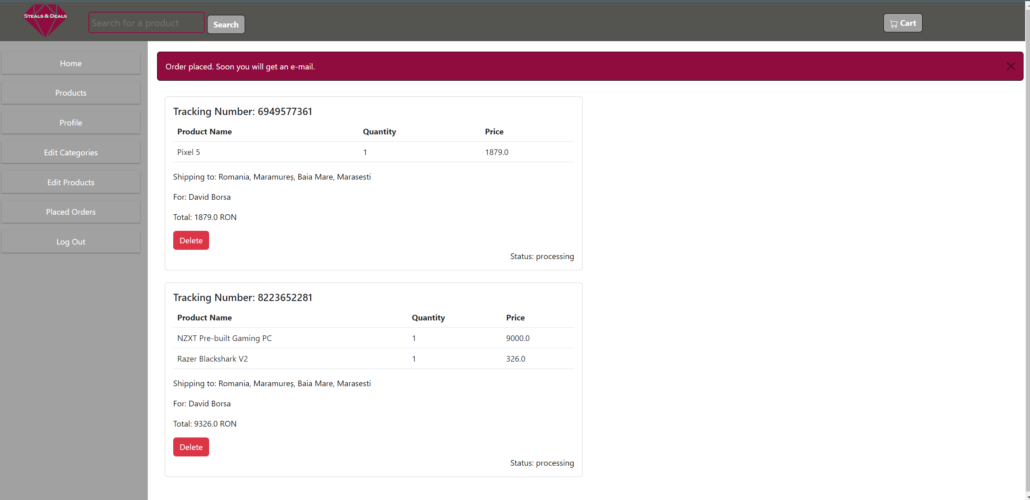The height and width of the screenshot is (500, 1030).
Task: Open Products from sidebar
Action: [x=71, y=93]
